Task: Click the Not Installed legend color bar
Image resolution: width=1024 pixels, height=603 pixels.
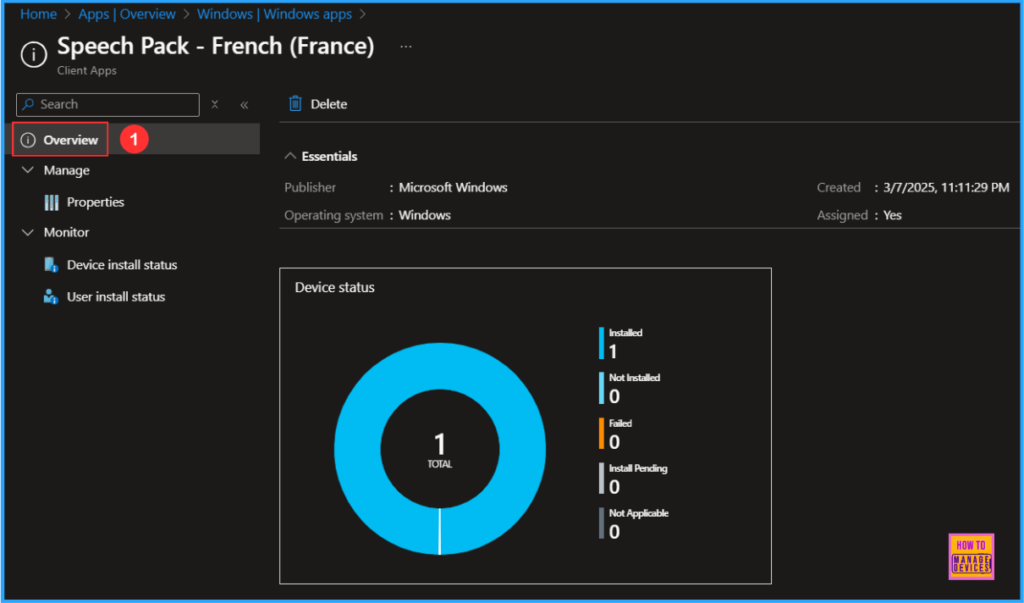Action: 601,388
